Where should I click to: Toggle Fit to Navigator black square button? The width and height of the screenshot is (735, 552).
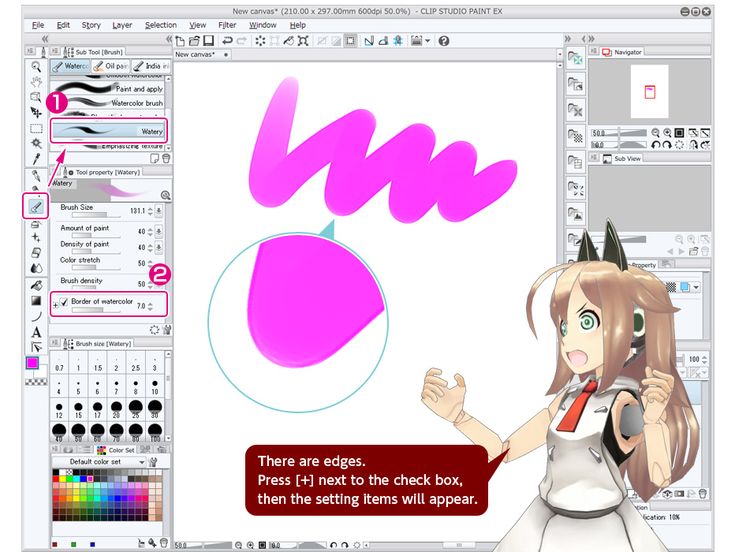point(679,133)
